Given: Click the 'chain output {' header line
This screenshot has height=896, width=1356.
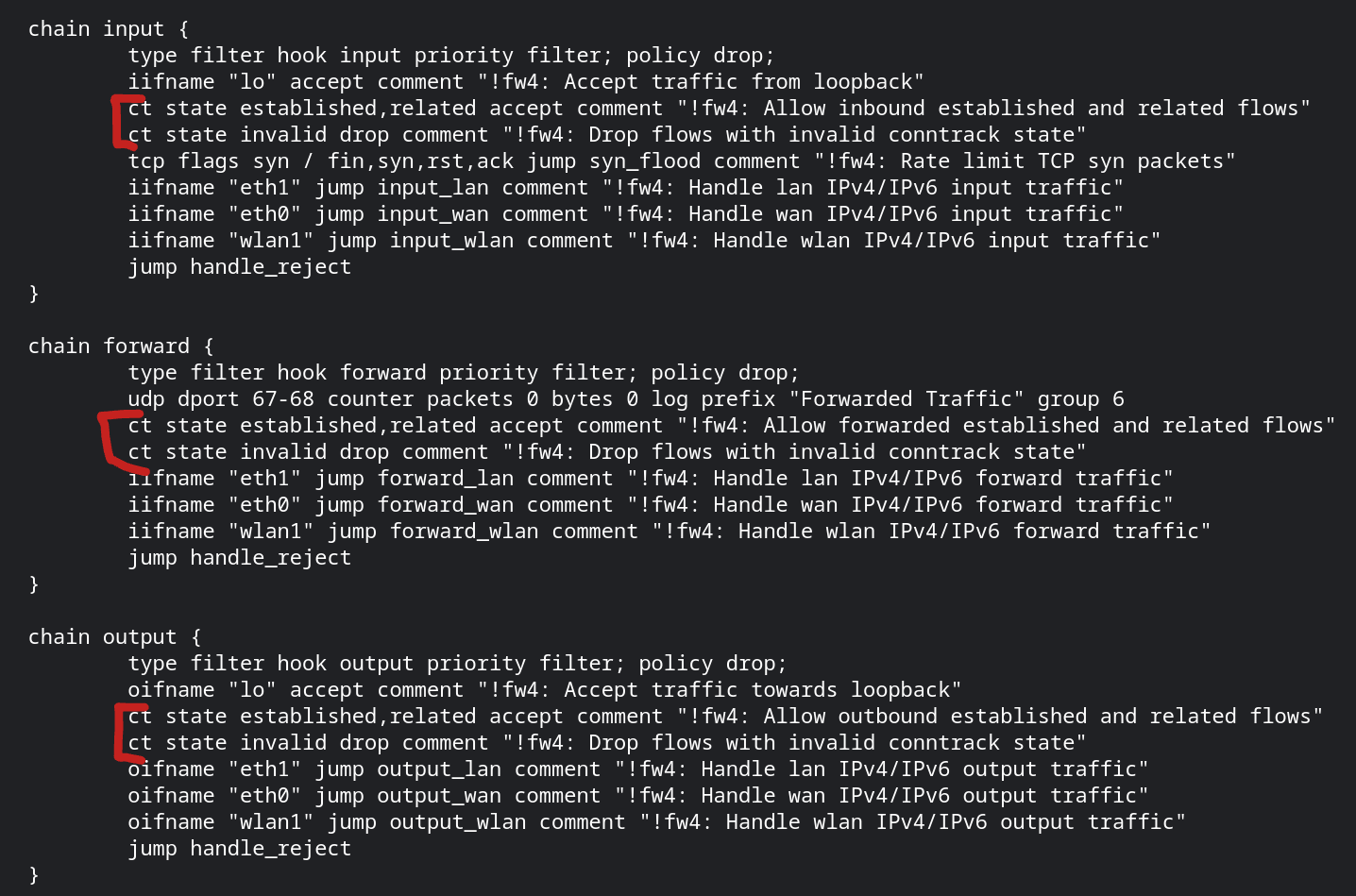Looking at the screenshot, I should (114, 637).
